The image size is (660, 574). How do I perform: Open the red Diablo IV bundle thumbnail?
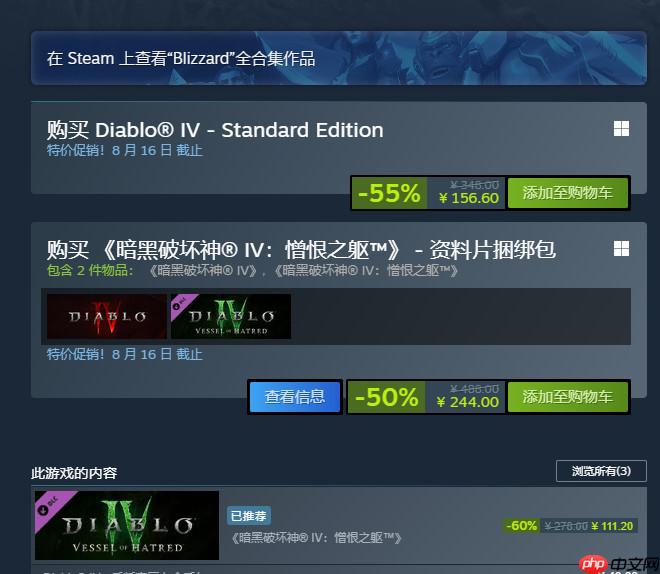pos(106,316)
